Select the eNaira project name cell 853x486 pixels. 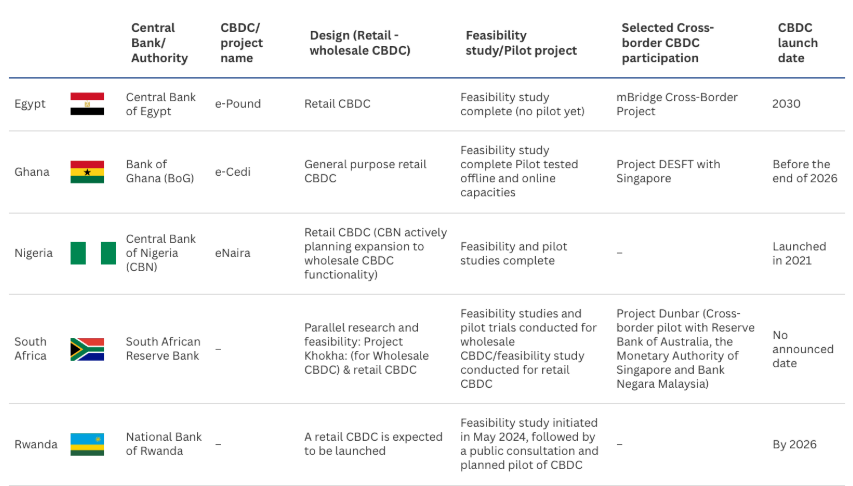[x=232, y=253]
